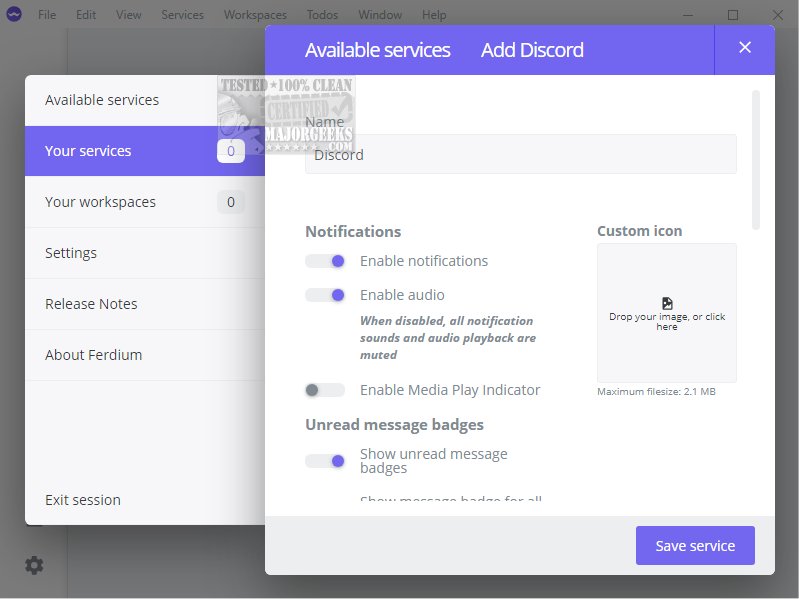
Task: Click the Name input field containing Discord
Action: 520,155
